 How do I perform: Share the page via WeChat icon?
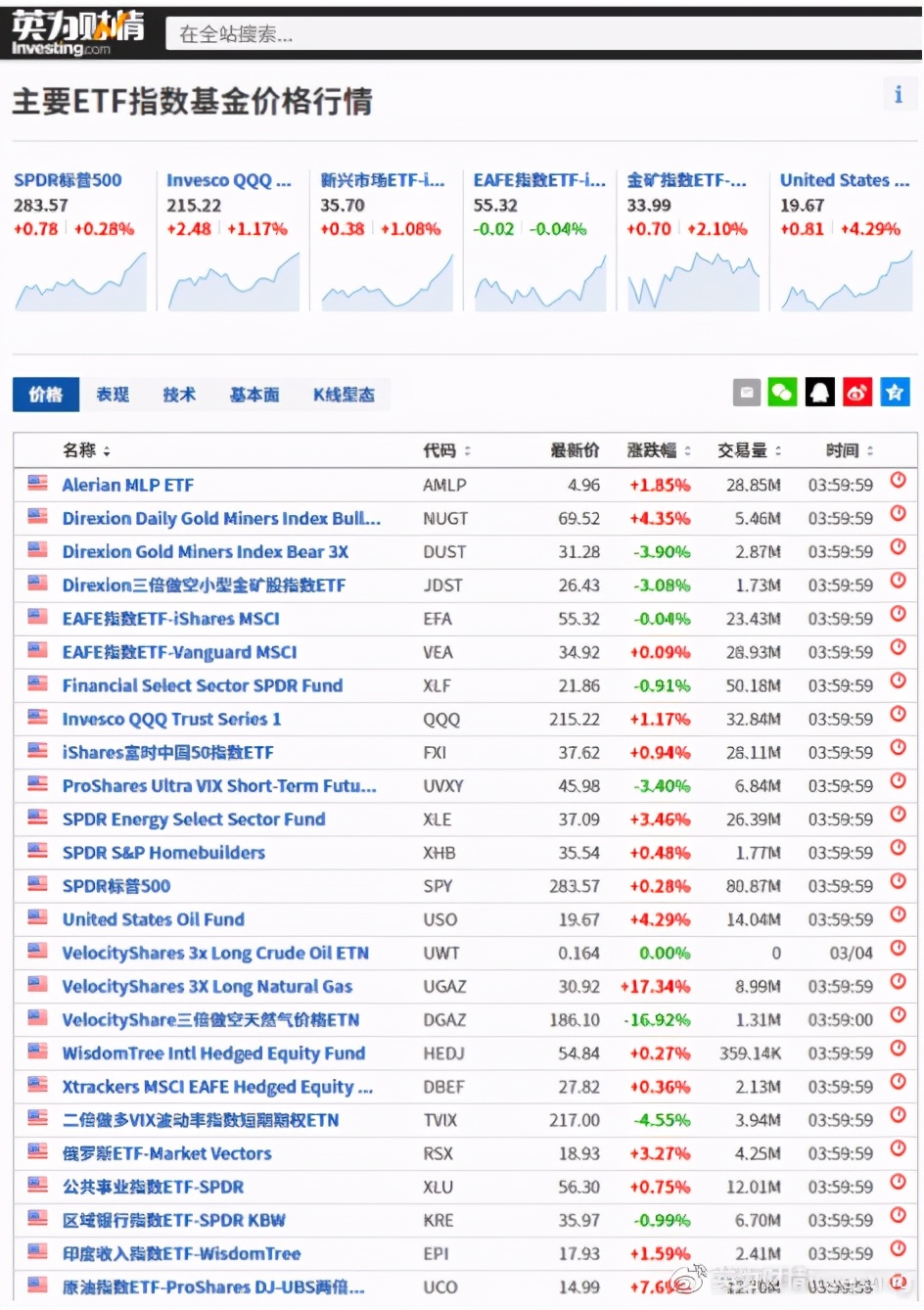(782, 392)
